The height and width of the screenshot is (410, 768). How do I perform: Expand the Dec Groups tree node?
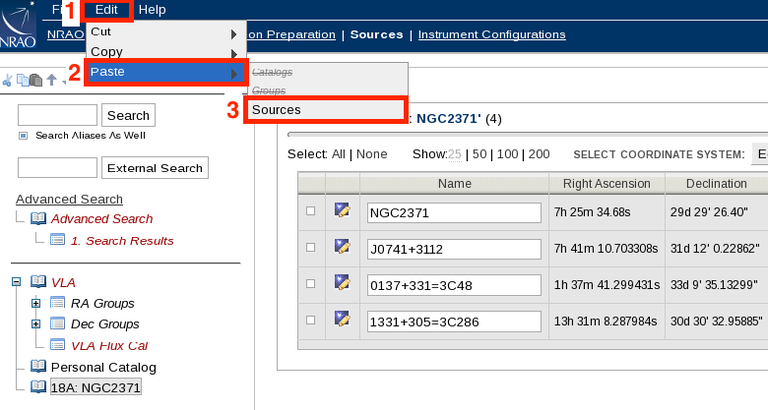click(x=36, y=324)
